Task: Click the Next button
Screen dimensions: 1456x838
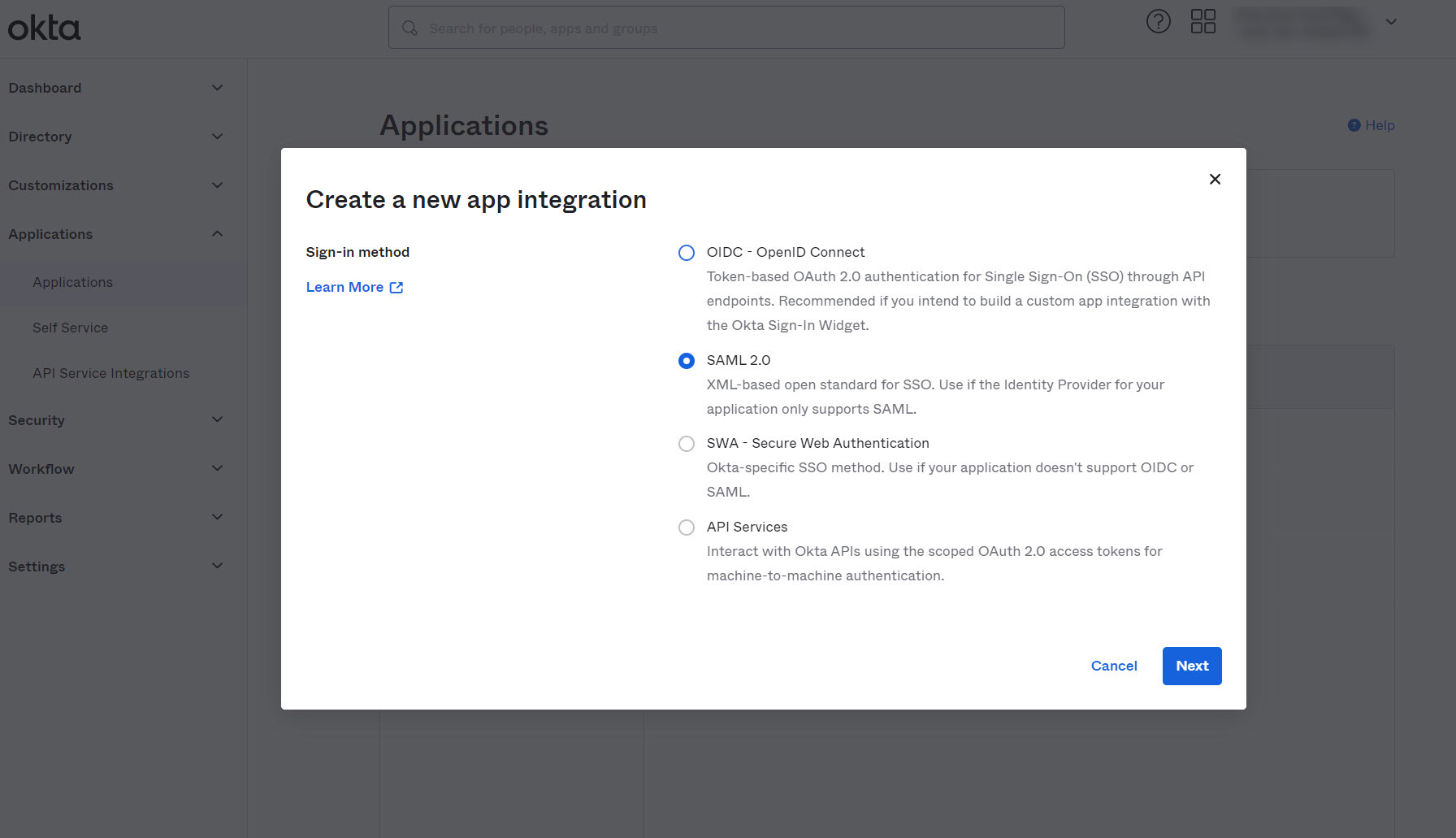Action: coord(1191,666)
